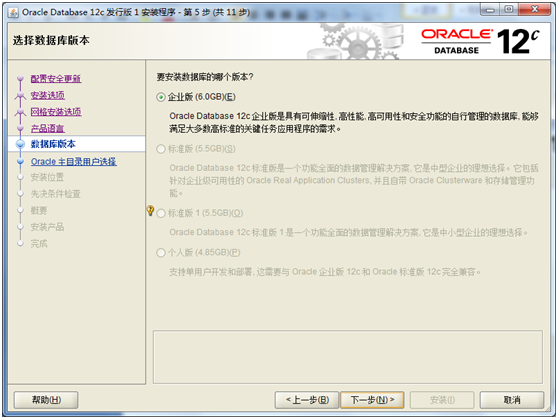The height and width of the screenshot is (419, 558).
Task: Click the 帮助(H) button
Action: pyautogui.click(x=46, y=400)
